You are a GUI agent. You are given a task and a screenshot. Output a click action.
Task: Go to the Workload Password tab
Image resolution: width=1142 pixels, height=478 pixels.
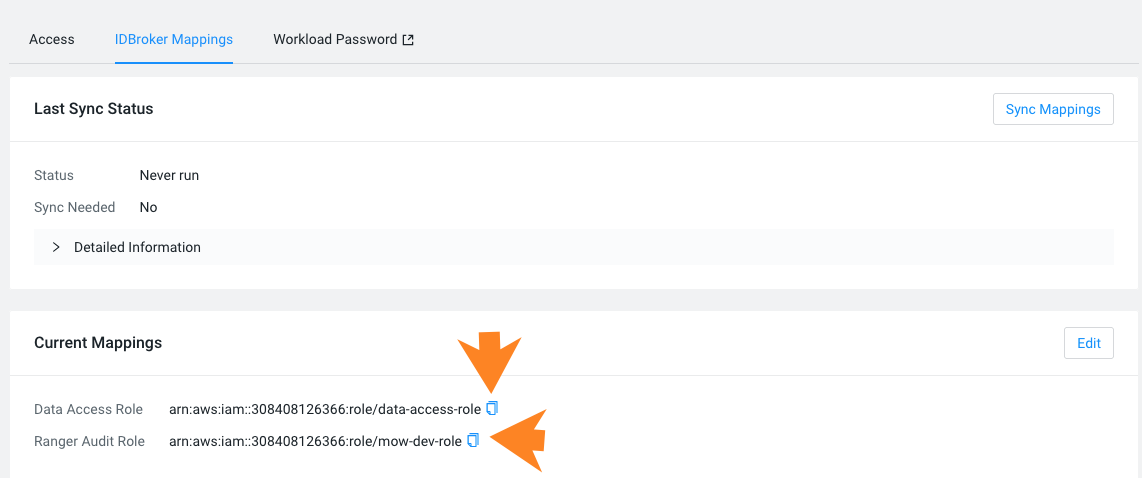(335, 39)
